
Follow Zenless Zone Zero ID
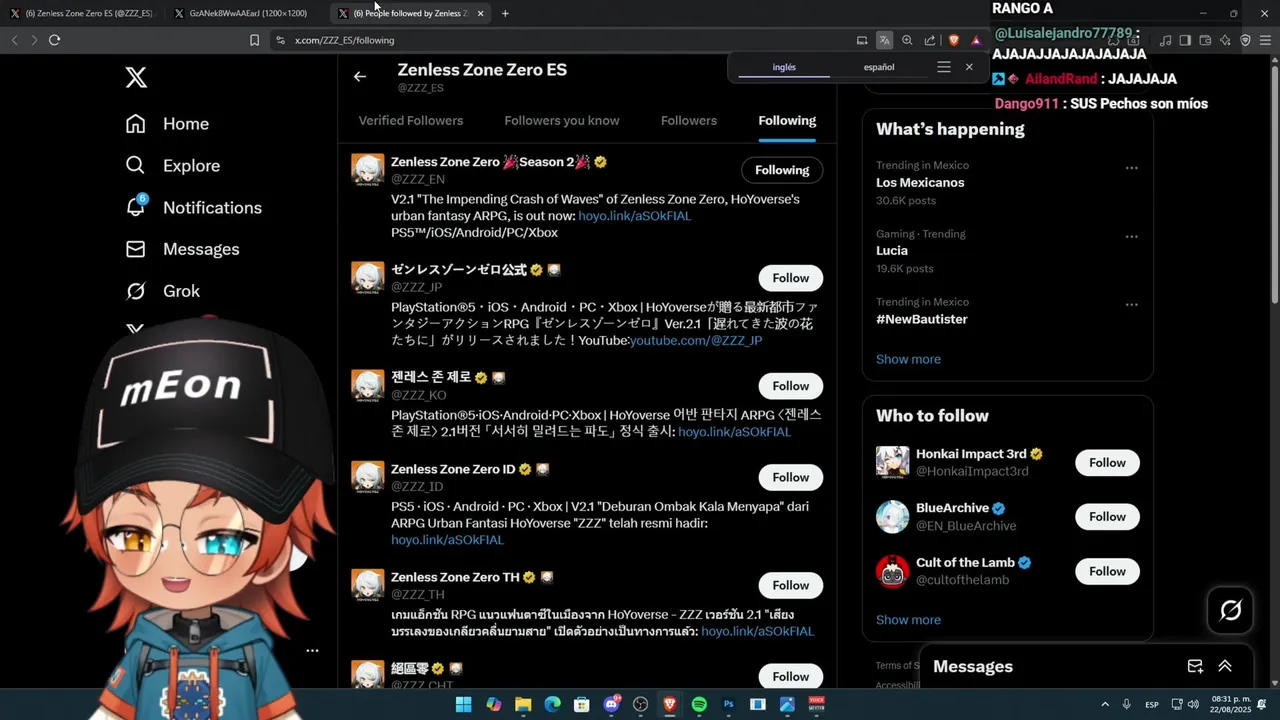790,477
